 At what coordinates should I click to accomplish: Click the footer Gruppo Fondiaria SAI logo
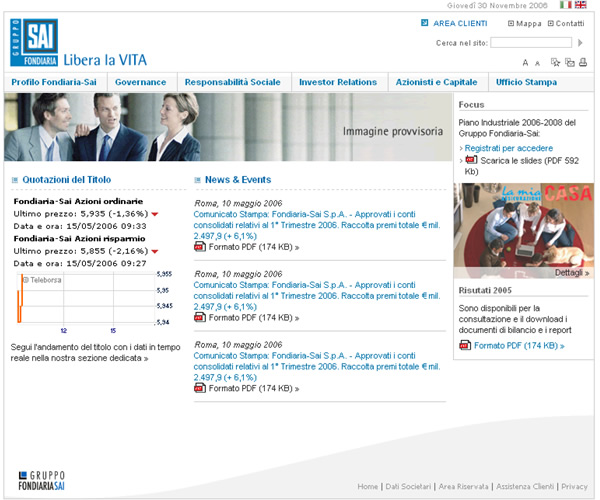point(42,481)
